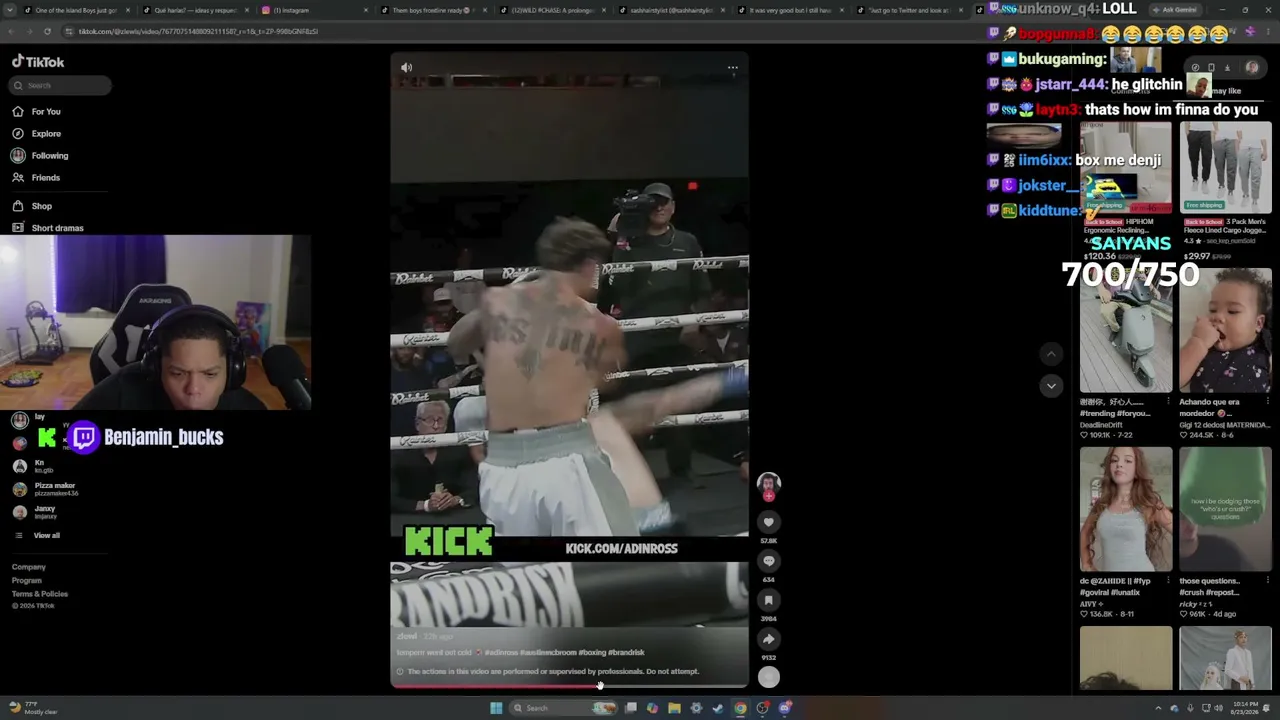
Task: Click the TikTok search field
Action: (x=60, y=85)
